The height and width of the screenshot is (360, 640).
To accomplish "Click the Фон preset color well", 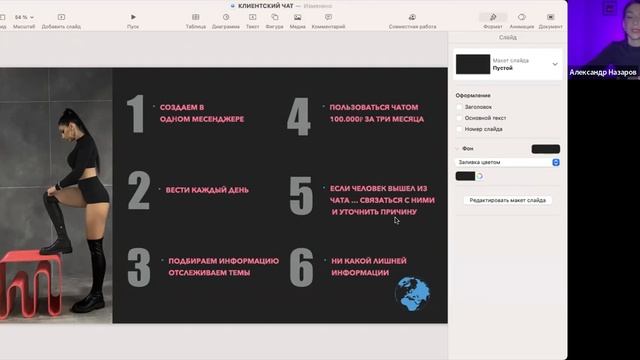I will point(546,149).
